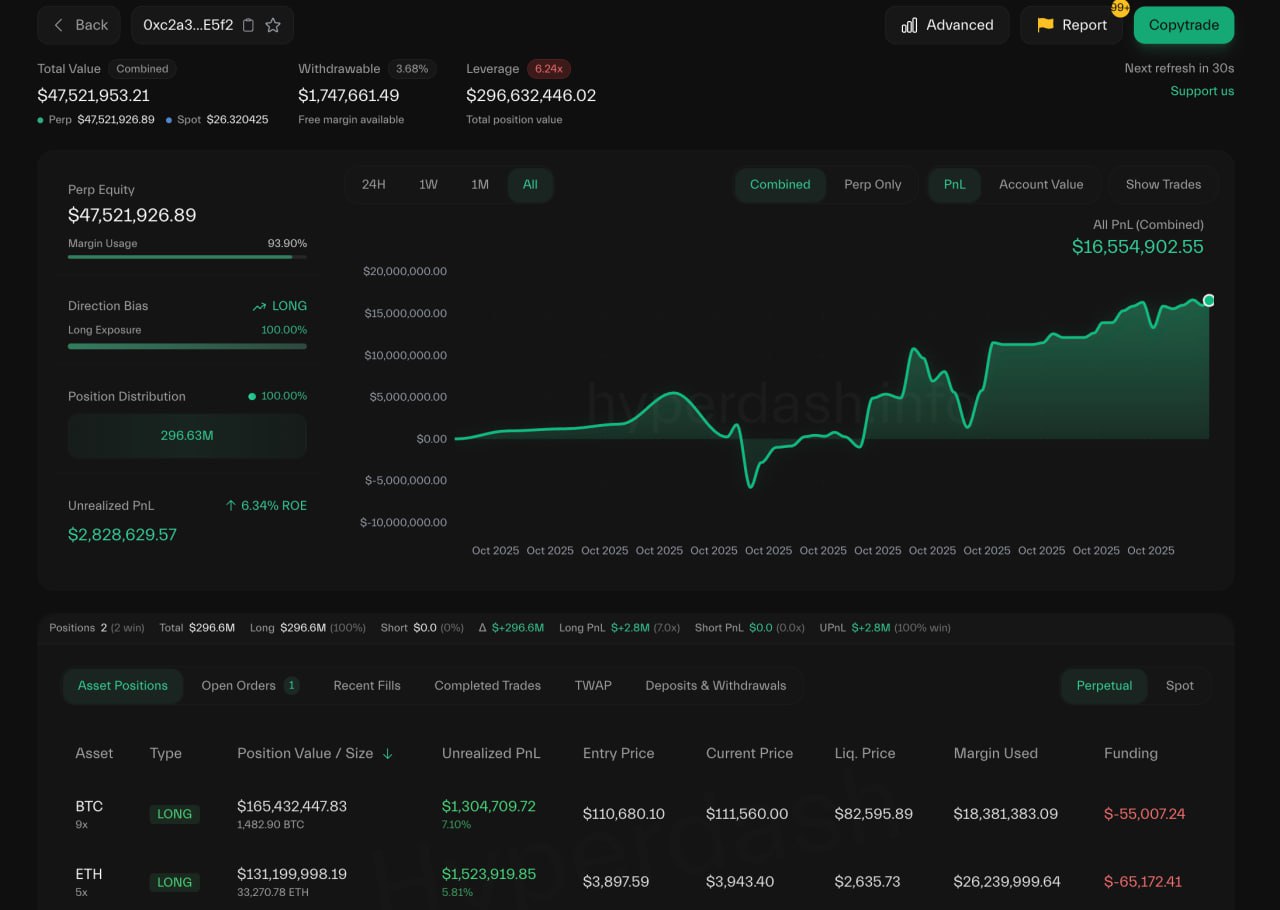
Task: Switch positions view to Spot
Action: (1179, 686)
